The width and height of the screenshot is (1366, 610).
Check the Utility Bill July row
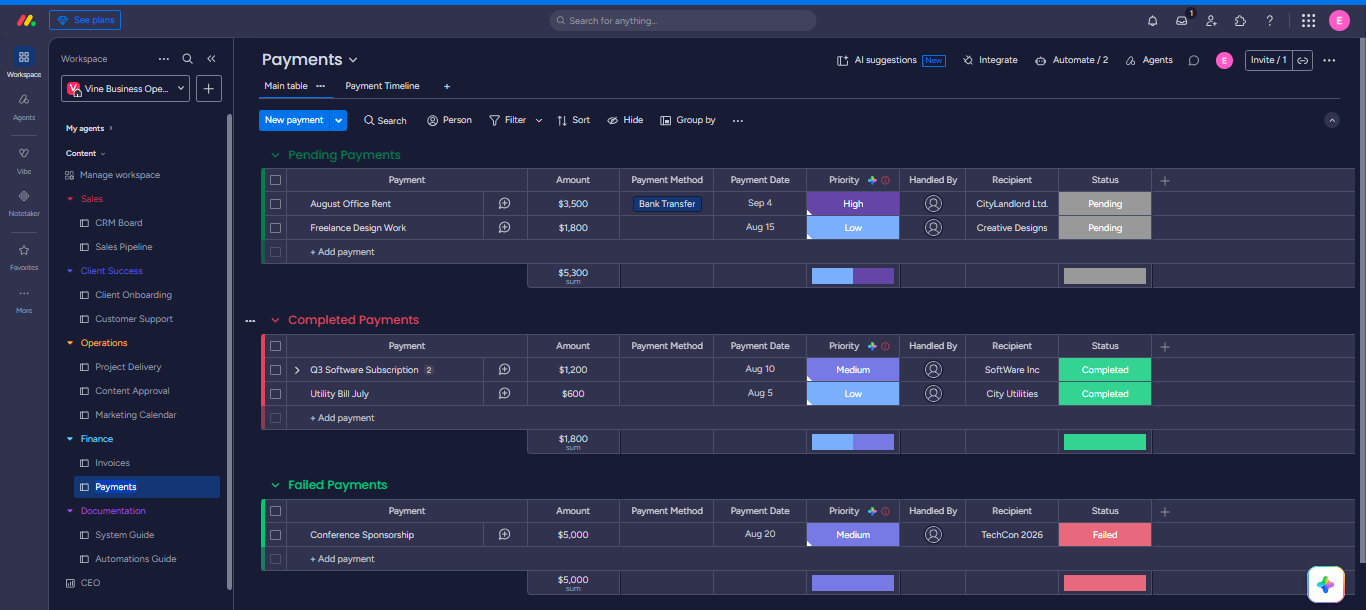point(276,394)
